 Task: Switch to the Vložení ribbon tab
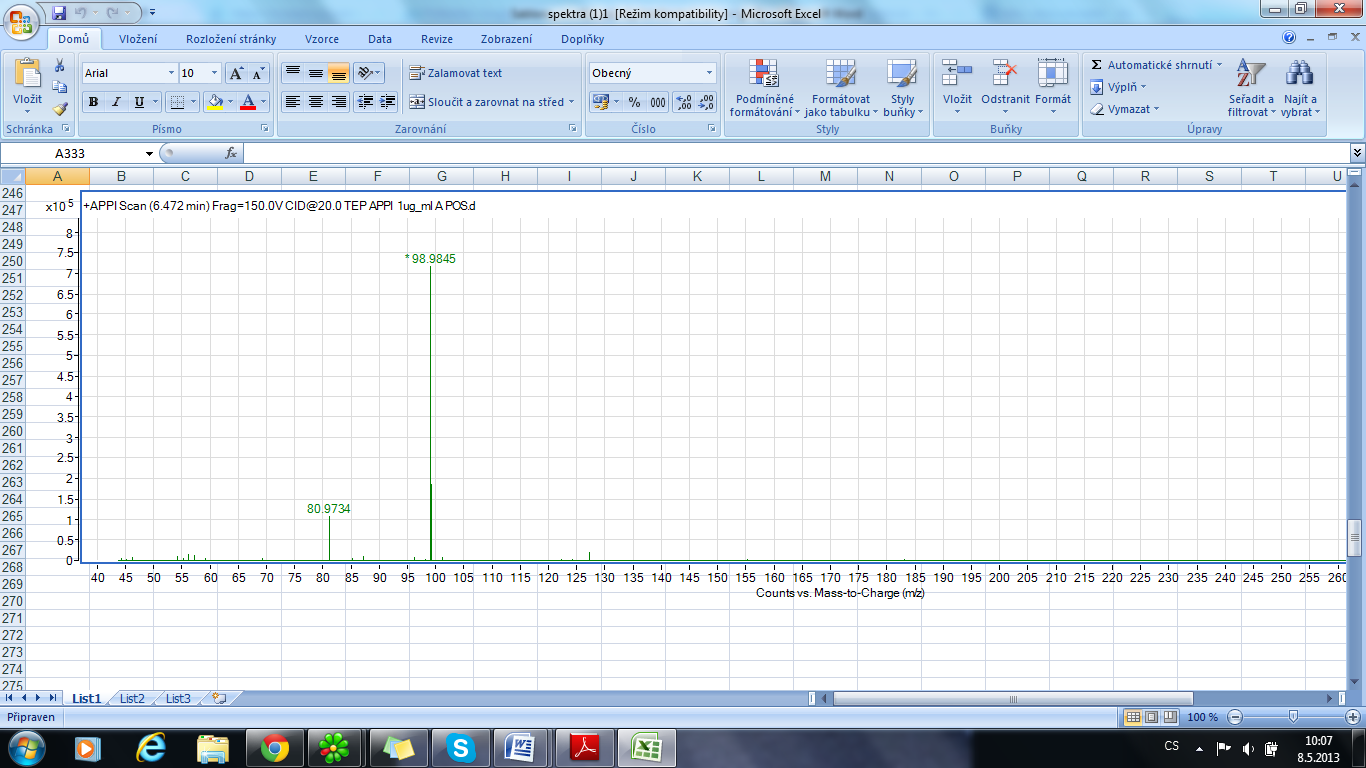pyautogui.click(x=138, y=39)
